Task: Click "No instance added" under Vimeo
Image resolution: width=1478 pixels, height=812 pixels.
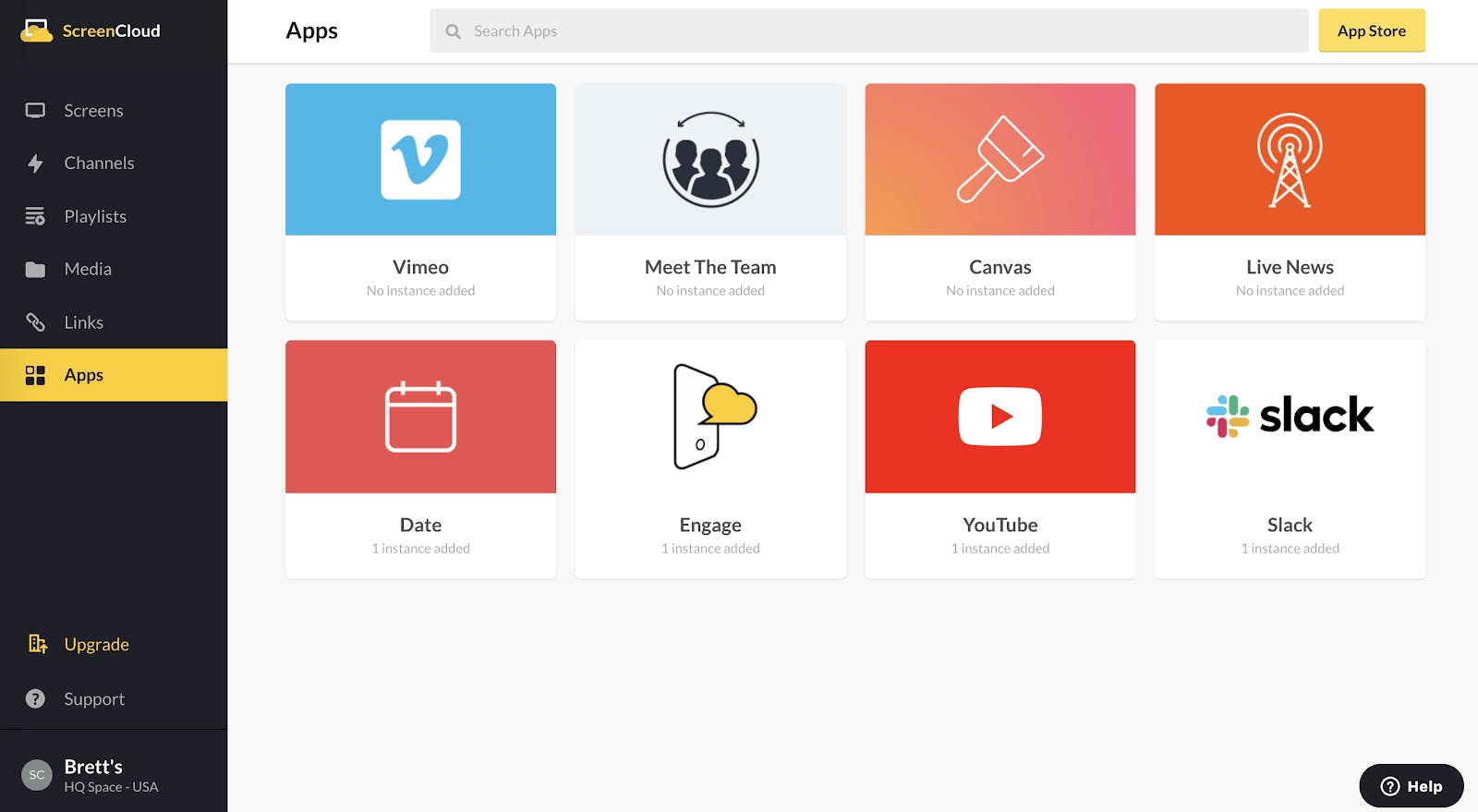Action: tap(420, 291)
